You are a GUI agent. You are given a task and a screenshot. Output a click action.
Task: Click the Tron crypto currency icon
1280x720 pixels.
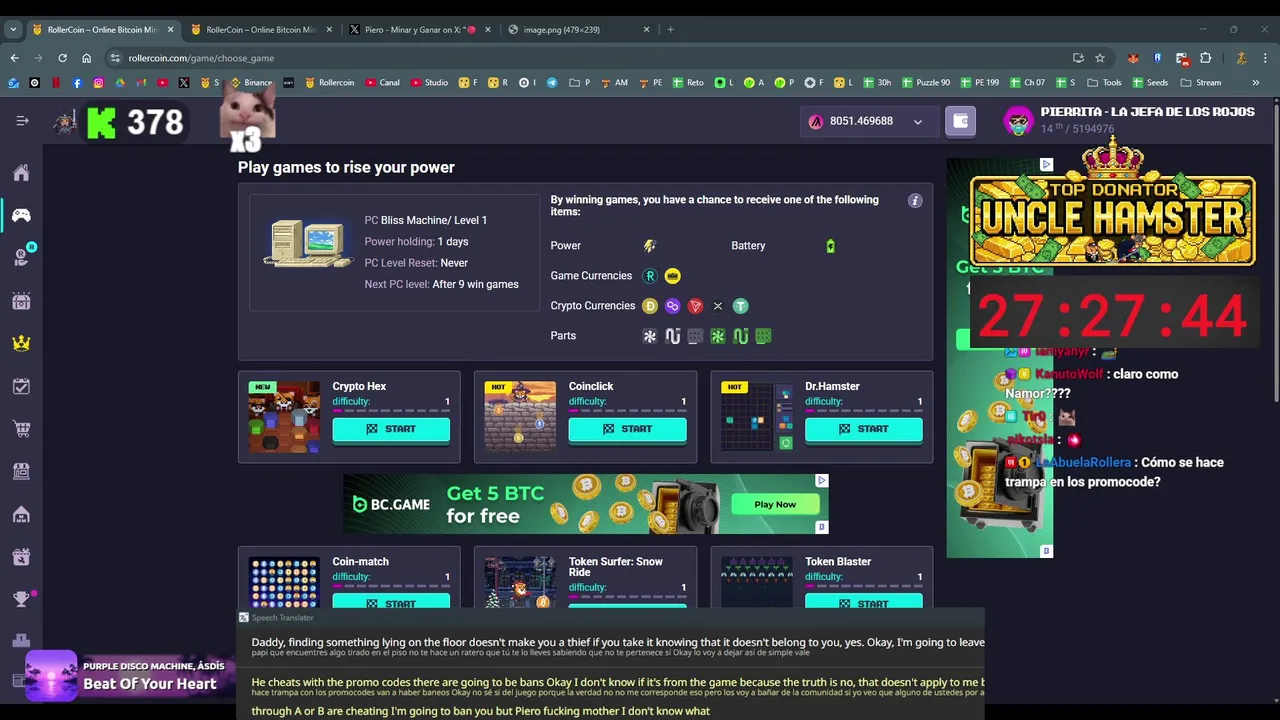(x=695, y=306)
